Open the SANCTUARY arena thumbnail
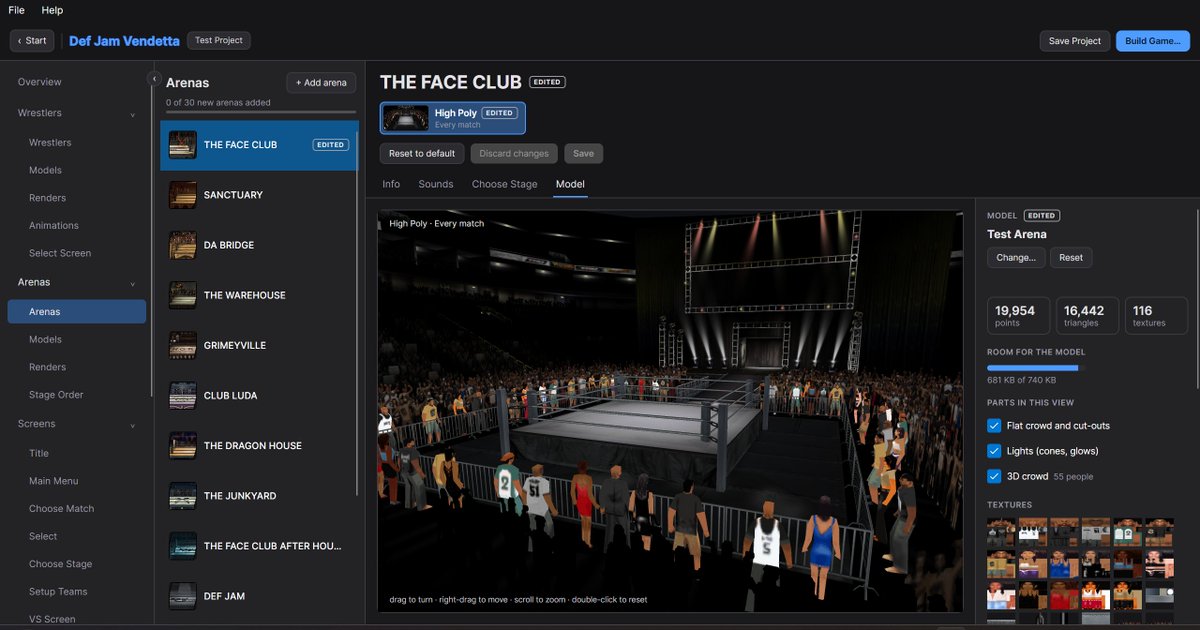 point(182,195)
